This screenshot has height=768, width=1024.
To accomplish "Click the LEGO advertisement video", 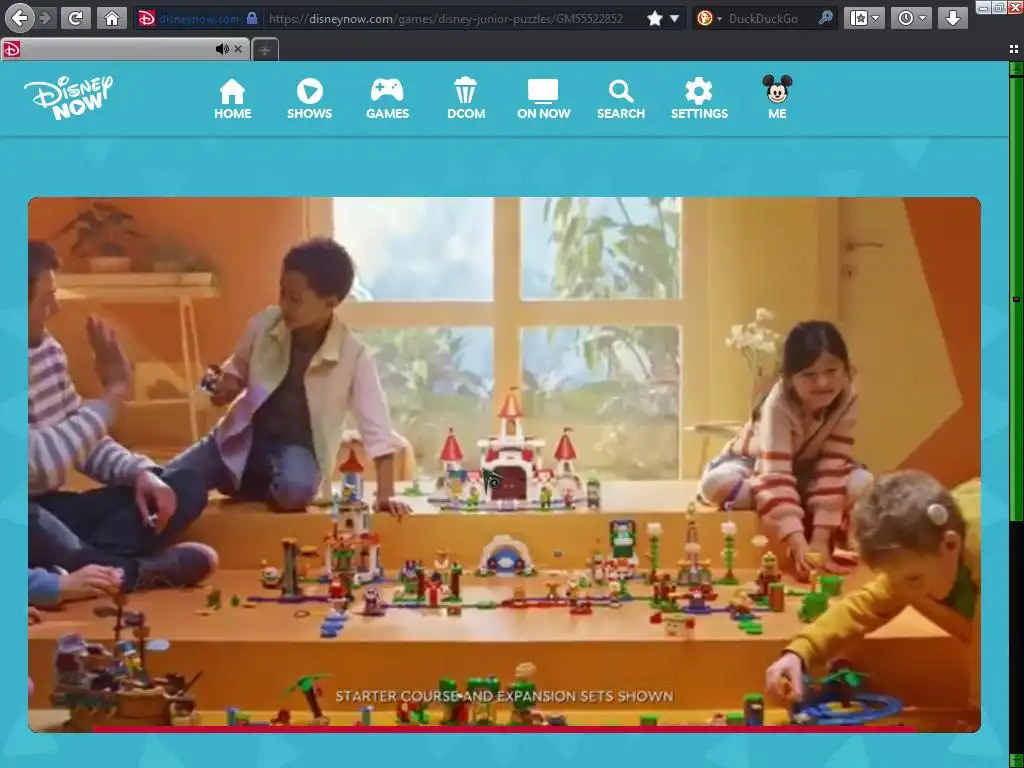I will [504, 464].
